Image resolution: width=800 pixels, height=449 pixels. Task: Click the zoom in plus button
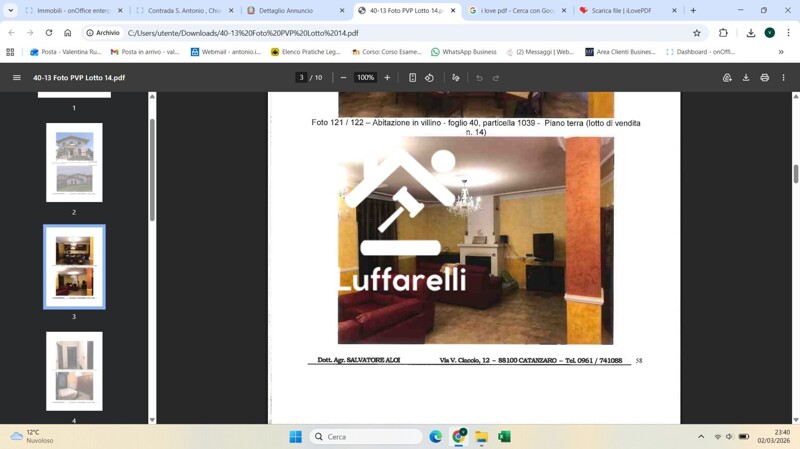coord(387,78)
